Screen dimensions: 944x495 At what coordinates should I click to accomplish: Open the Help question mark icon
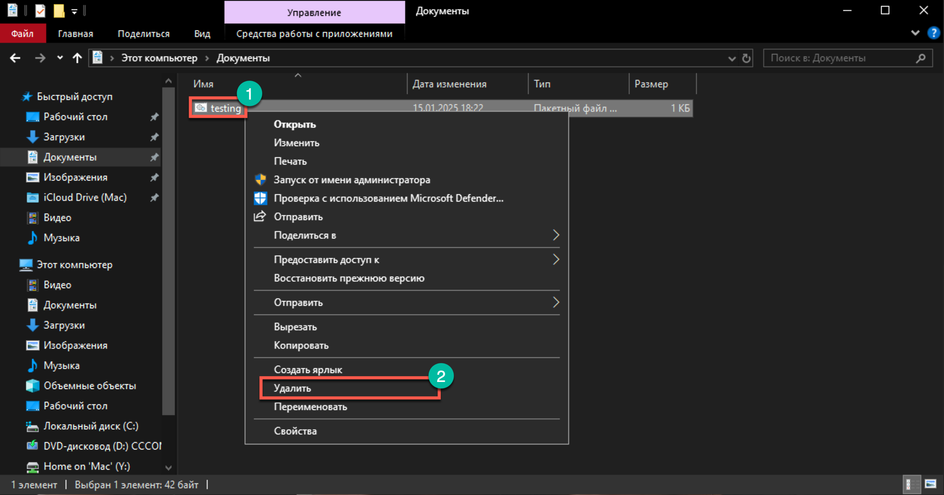tap(933, 33)
